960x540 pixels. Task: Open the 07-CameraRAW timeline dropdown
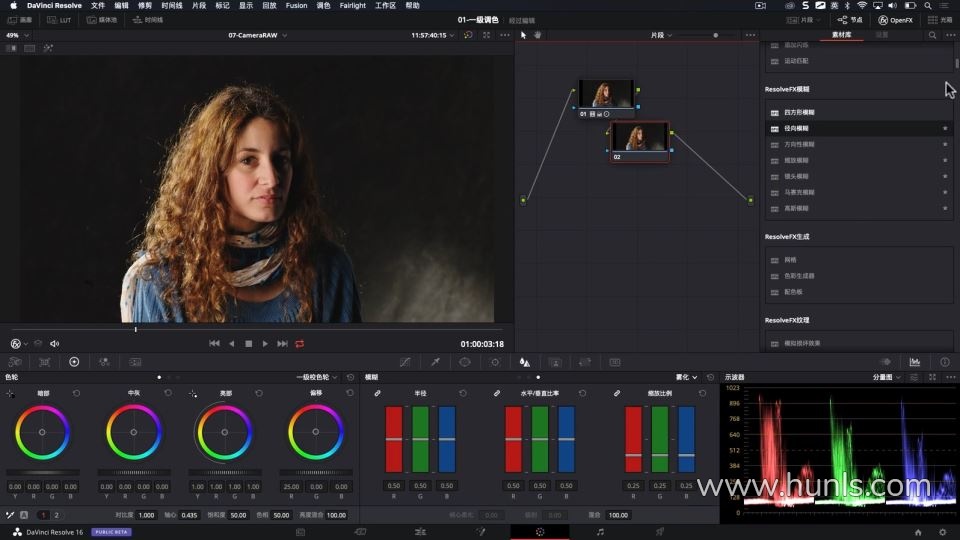[257, 36]
